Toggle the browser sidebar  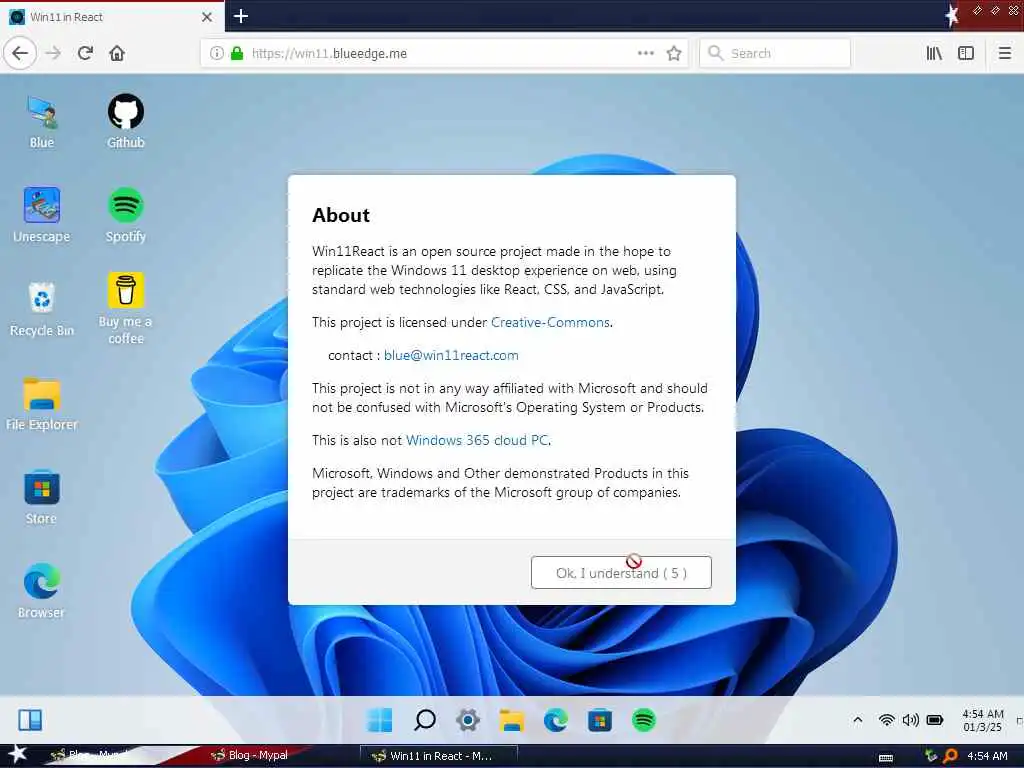(x=966, y=53)
